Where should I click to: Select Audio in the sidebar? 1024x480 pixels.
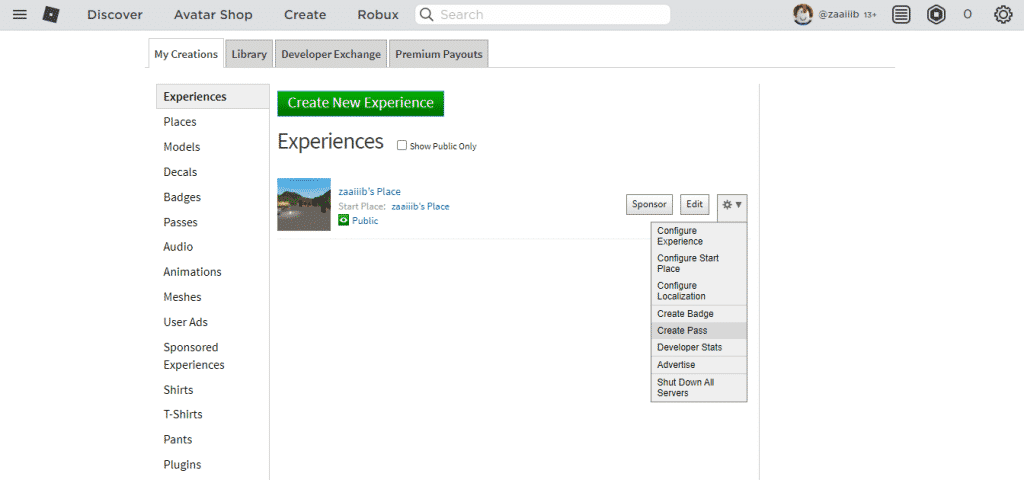178,247
